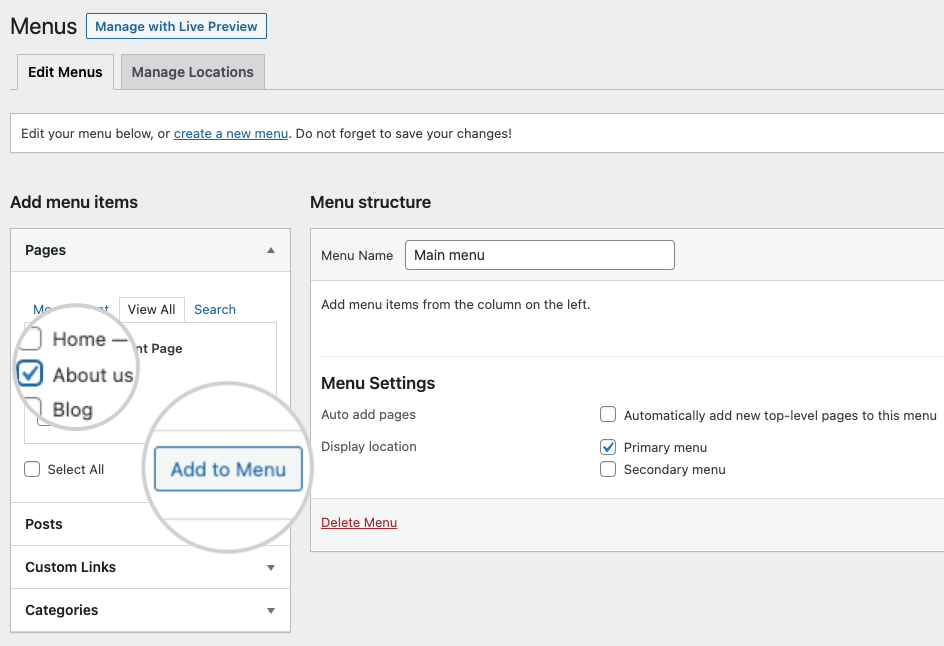Uncheck the Primary menu display location
The image size is (944, 646).
tap(608, 447)
